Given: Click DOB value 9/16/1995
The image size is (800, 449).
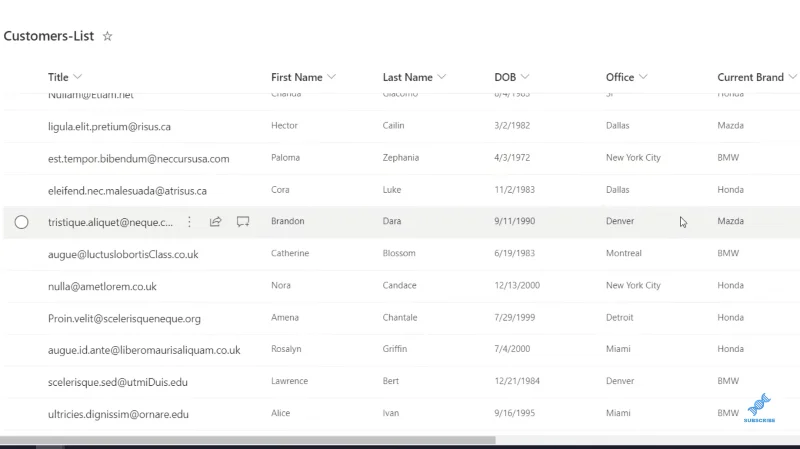Looking at the screenshot, I should pyautogui.click(x=514, y=413).
